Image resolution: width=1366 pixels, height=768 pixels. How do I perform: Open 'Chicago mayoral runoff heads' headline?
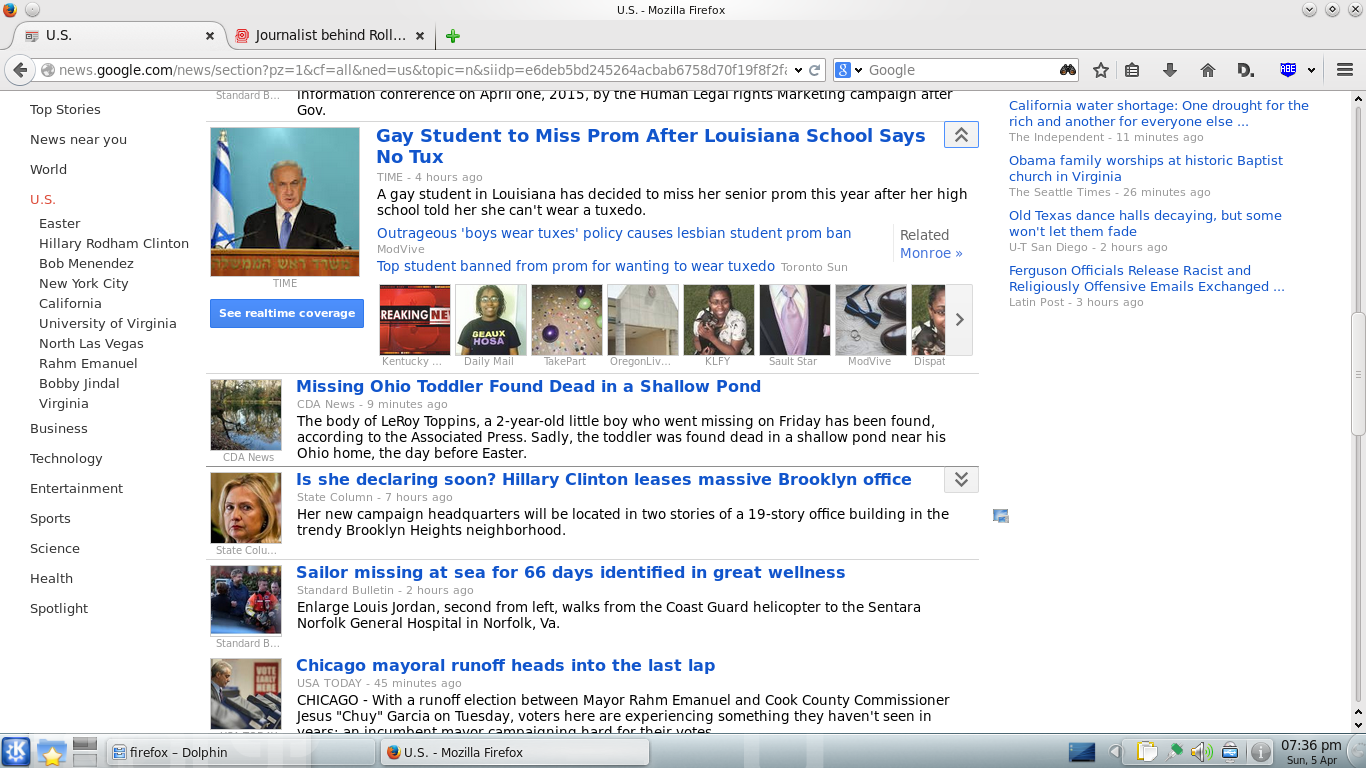505,665
